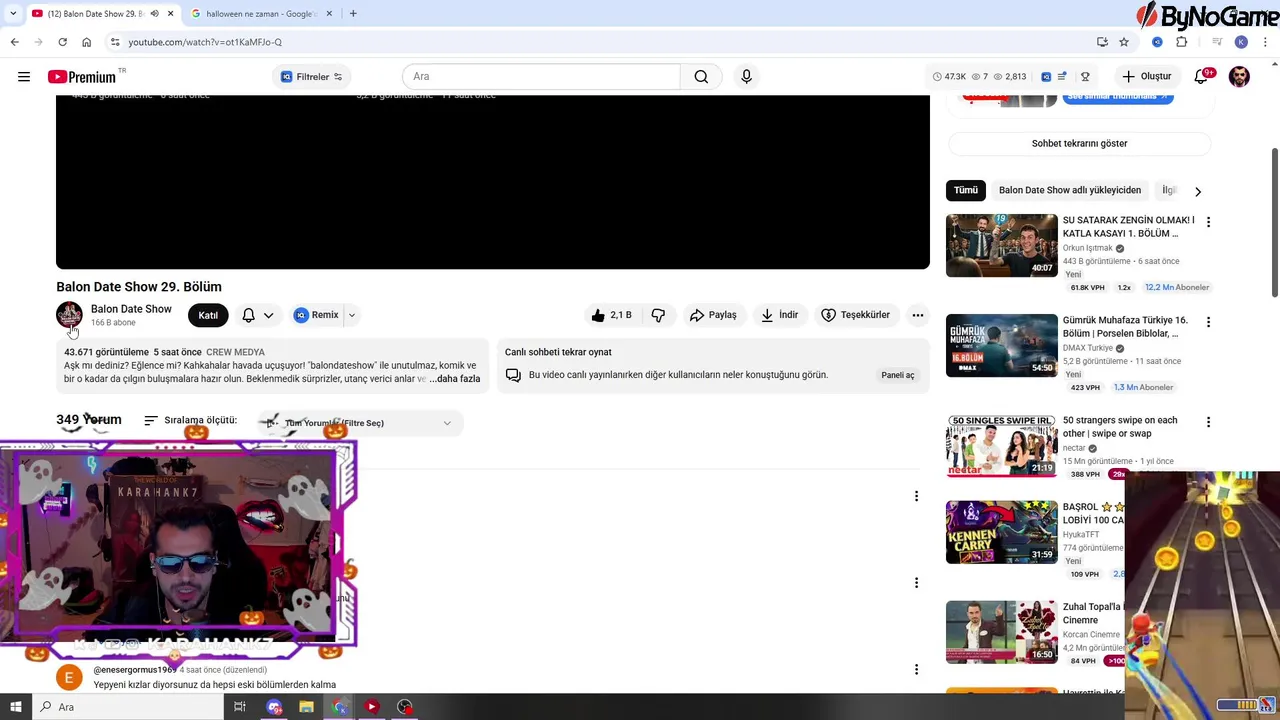Open options for Gümrük Muhafaza video
This screenshot has width=1280, height=720.
point(1208,322)
